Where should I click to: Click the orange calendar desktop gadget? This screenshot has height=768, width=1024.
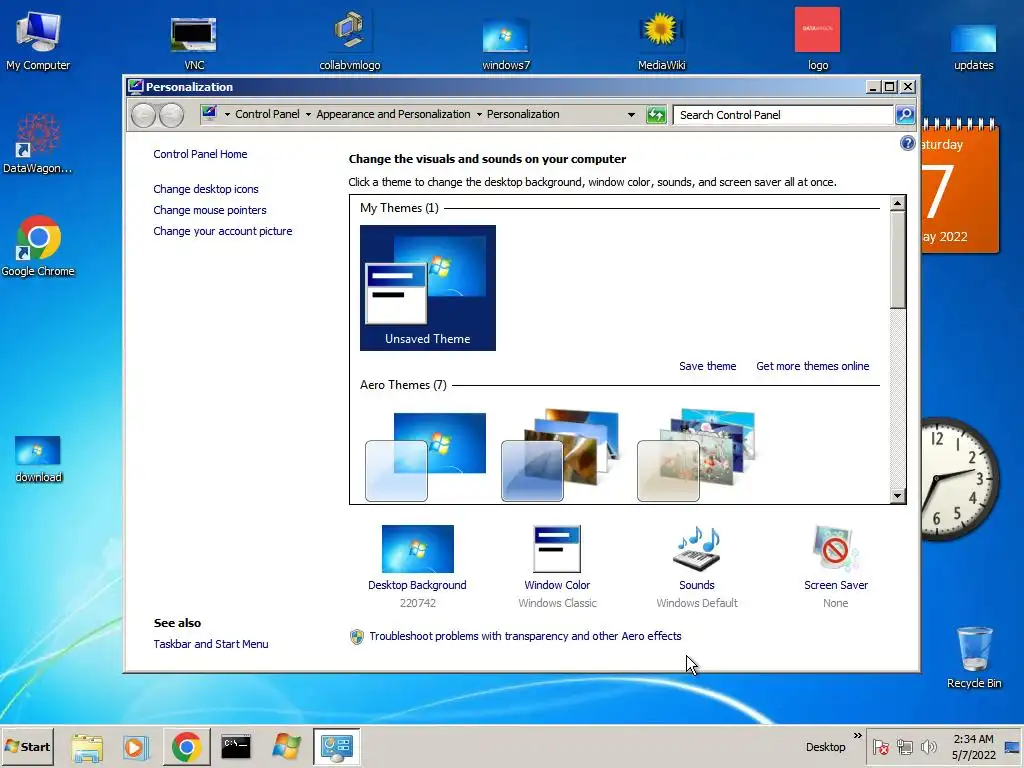(960, 186)
